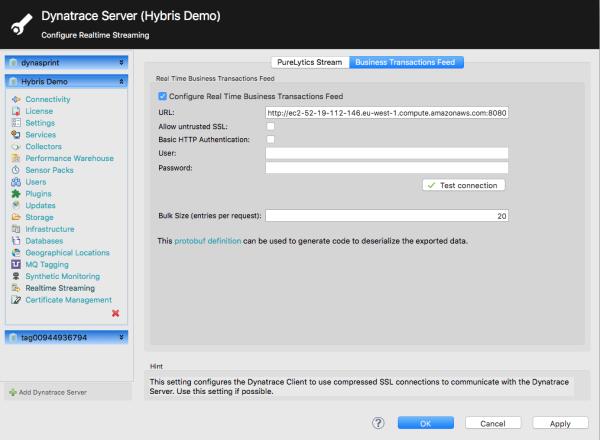Expand the tag00944936794 server section
Screen dimensions: 600x440
(121, 337)
